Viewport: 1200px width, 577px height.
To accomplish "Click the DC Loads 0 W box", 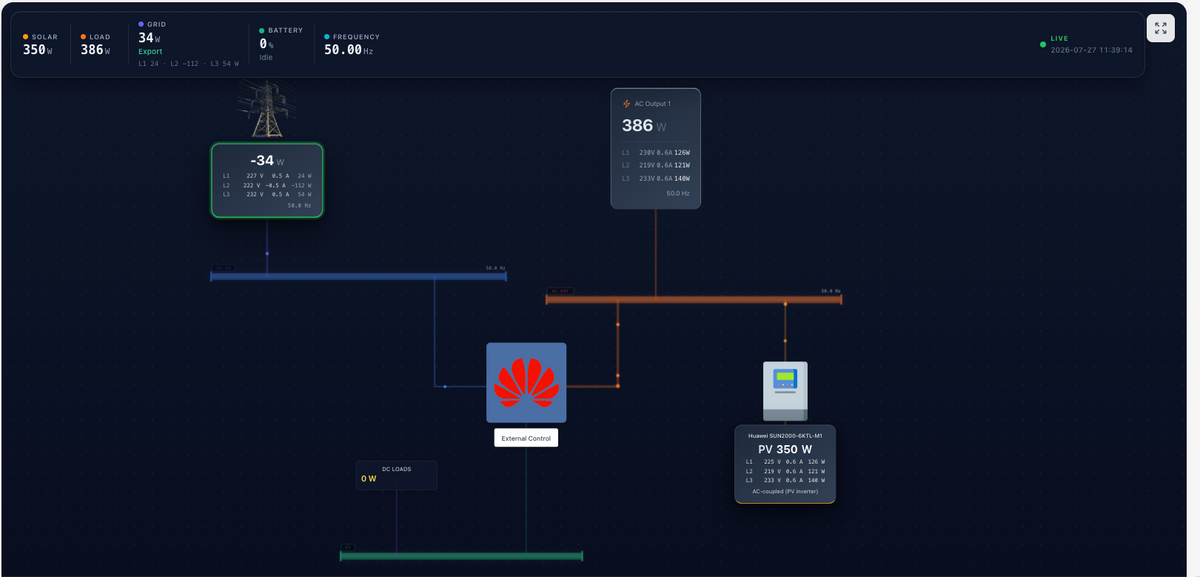I will point(397,475).
